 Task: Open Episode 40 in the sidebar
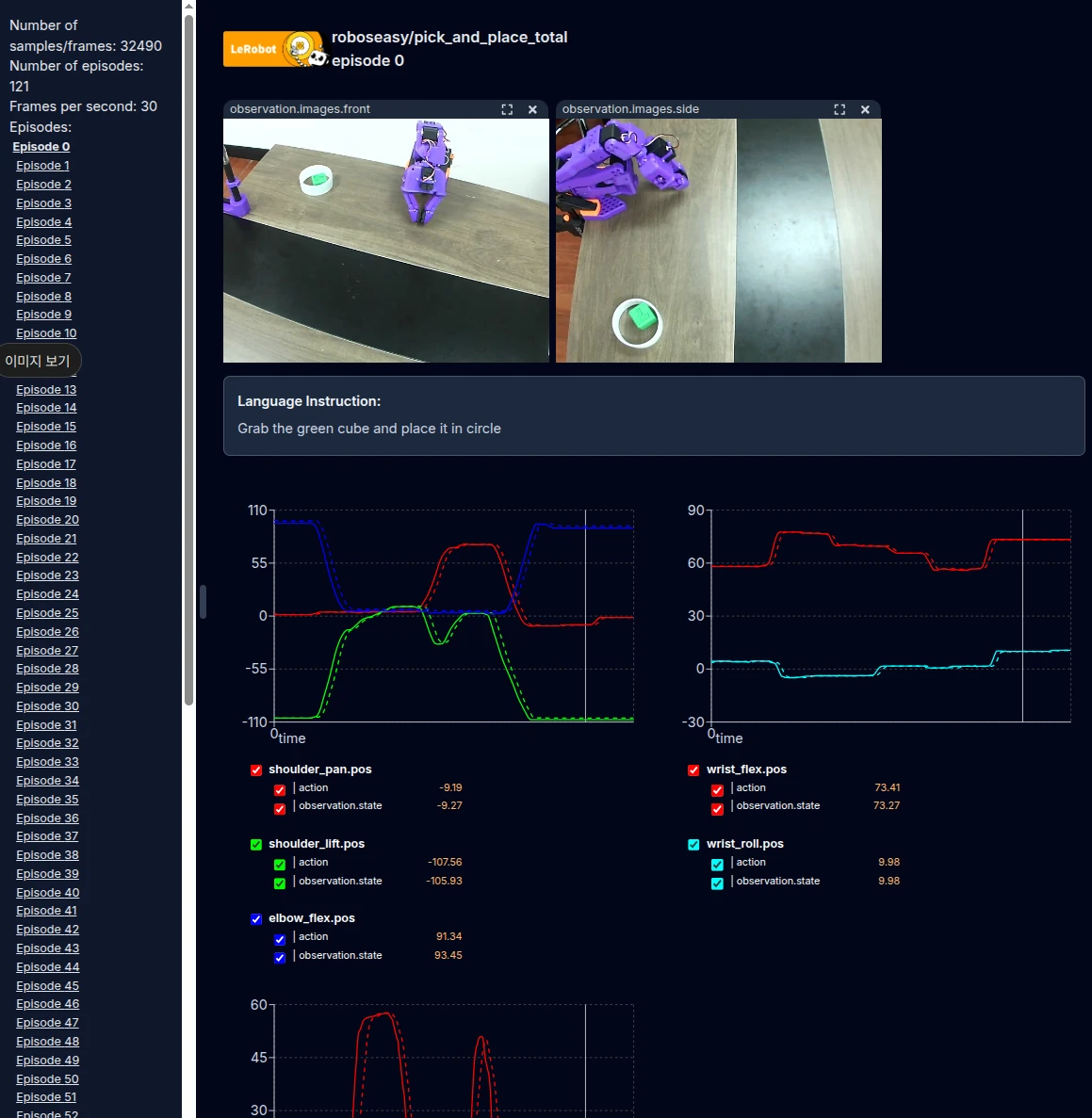(48, 892)
